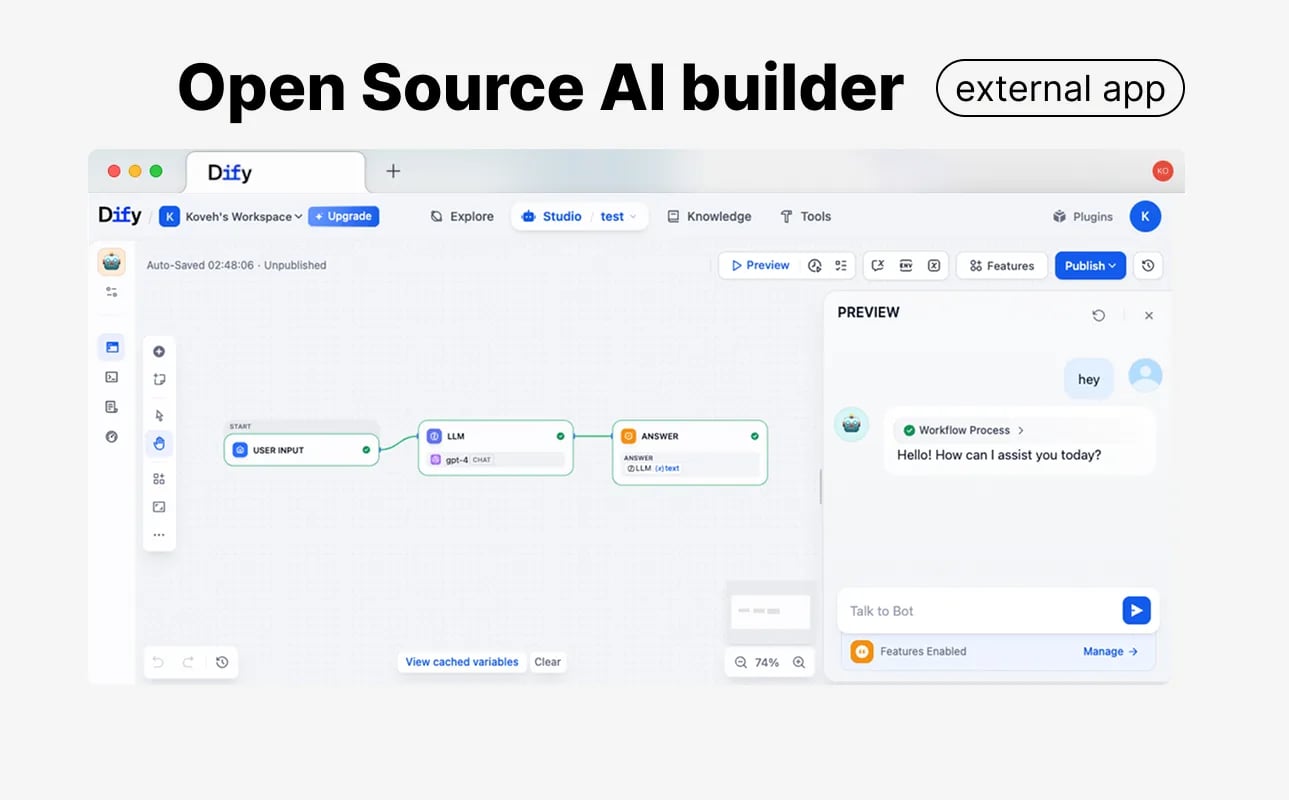
Task: Send the message using the blue arrow icon
Action: click(x=1136, y=610)
